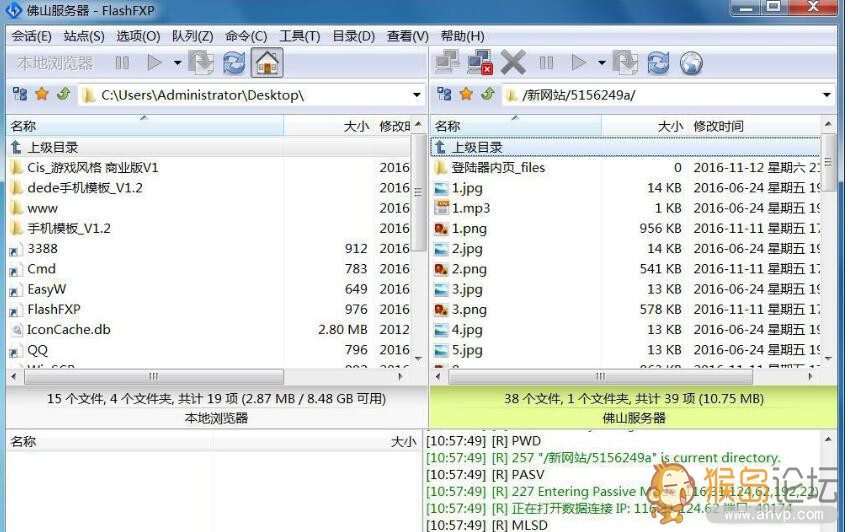Screen dimensions: 849x532
Task: Select remote 上级目录 parent folder row
Action: pyautogui.click(x=626, y=147)
